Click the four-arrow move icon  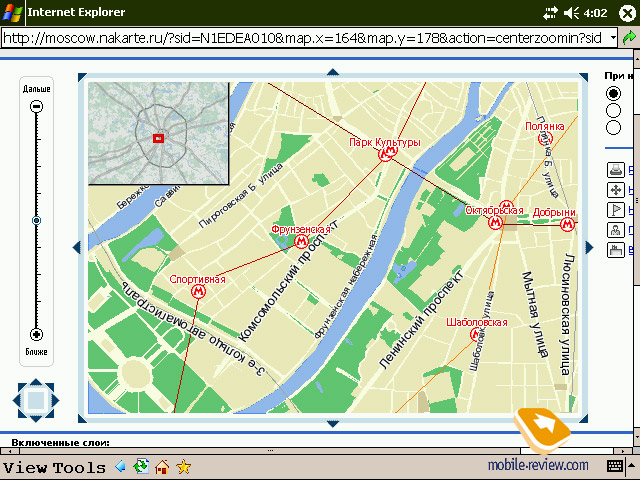(616, 190)
